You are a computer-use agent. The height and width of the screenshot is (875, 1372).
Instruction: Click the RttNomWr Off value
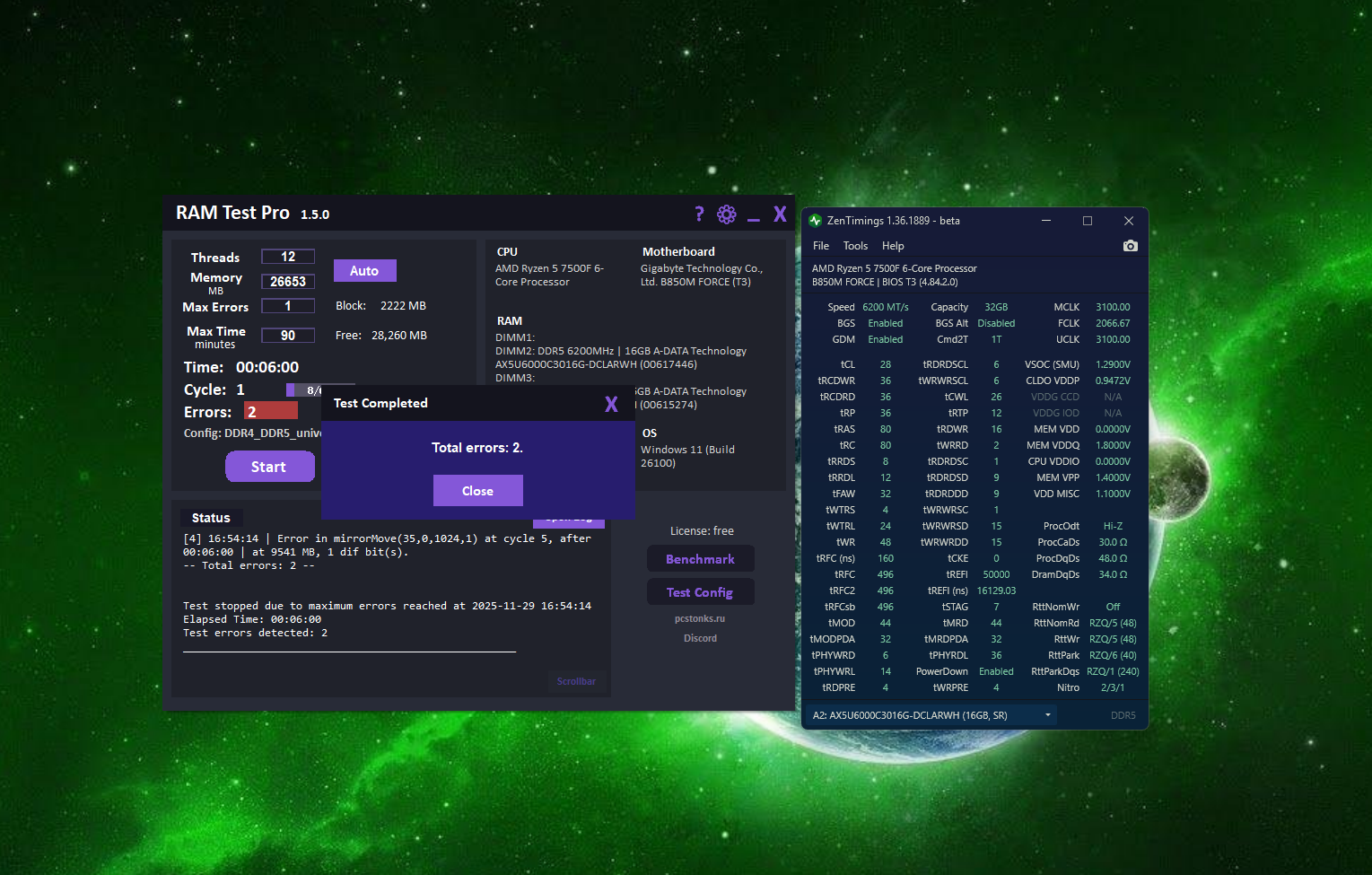pos(1113,607)
